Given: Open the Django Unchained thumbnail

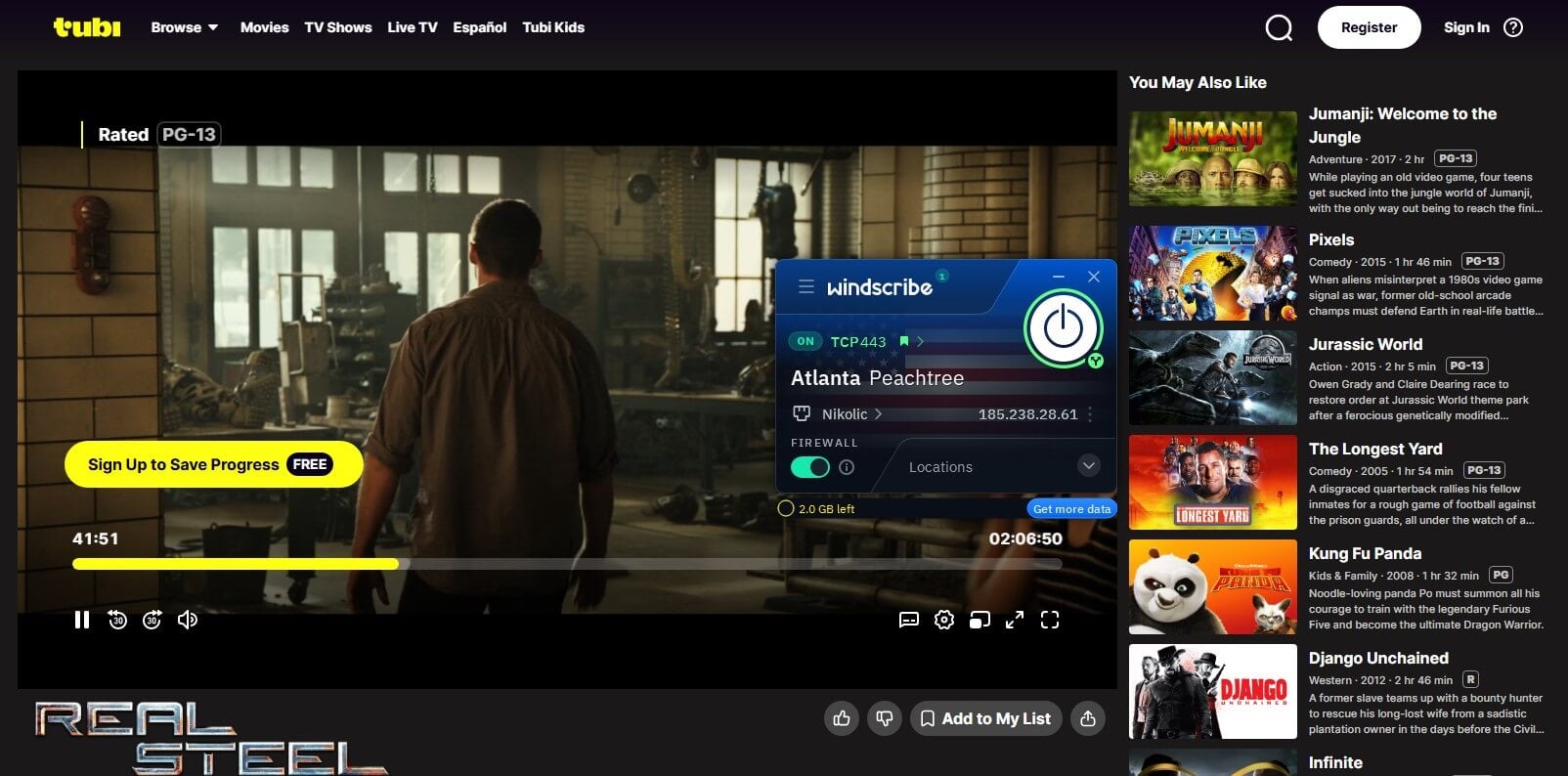Looking at the screenshot, I should pyautogui.click(x=1213, y=691).
